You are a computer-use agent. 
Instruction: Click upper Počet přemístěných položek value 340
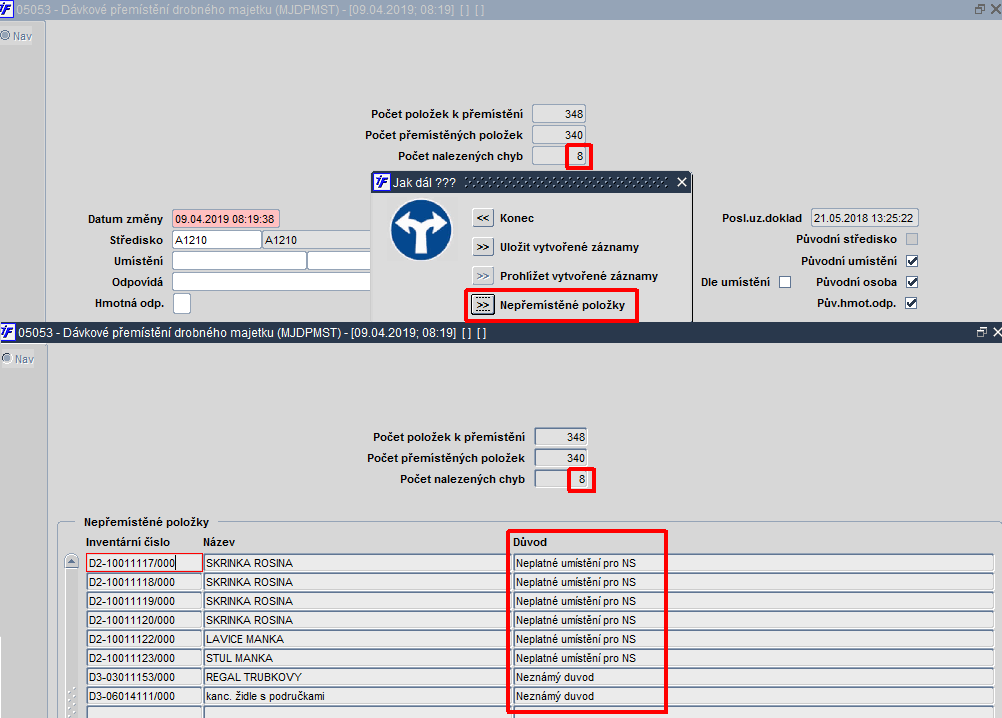click(559, 135)
